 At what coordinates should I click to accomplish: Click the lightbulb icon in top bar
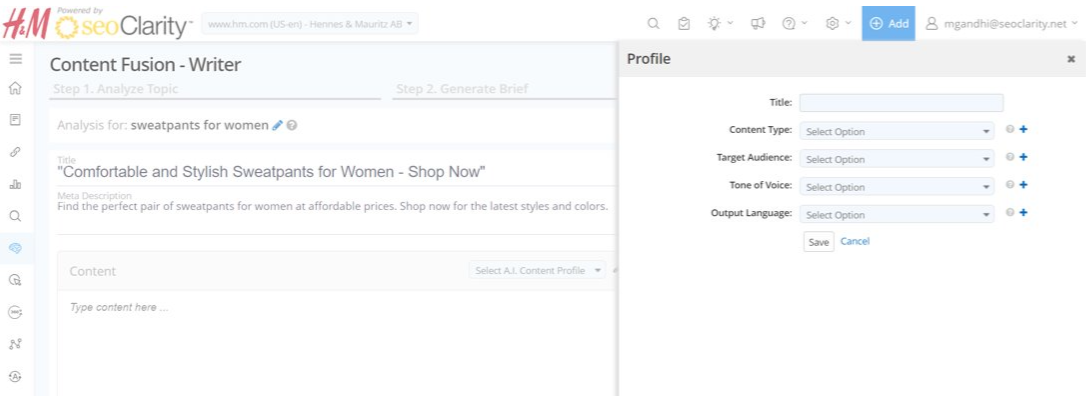click(714, 24)
